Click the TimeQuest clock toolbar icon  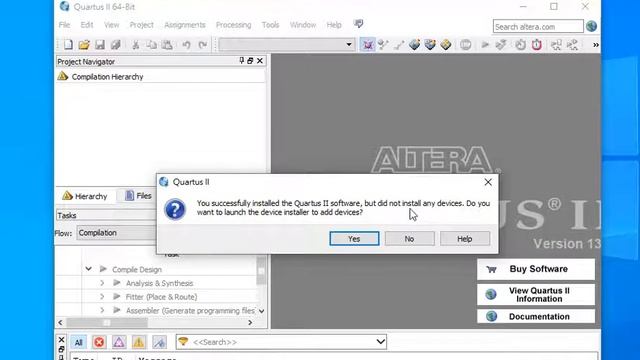(x=520, y=44)
